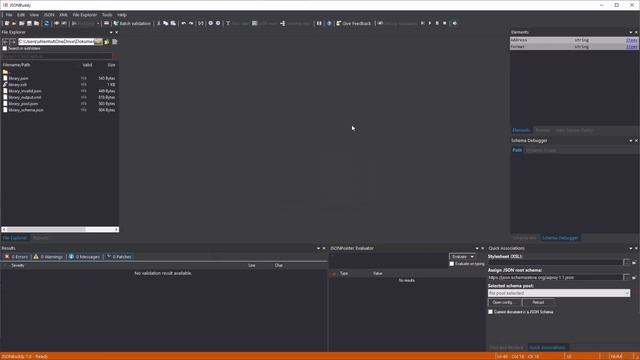Click the 0 Errors filter button
This screenshot has width=640, height=360.
point(16,257)
